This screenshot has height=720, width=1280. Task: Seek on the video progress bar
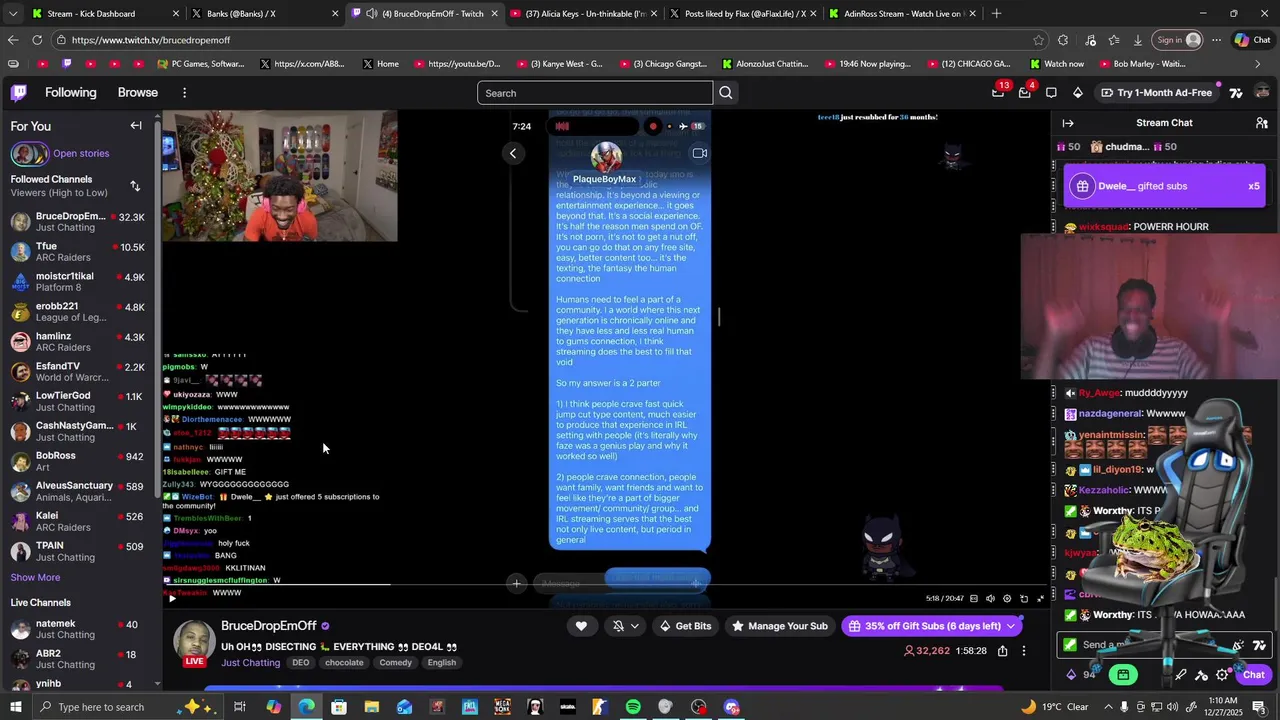(605, 585)
